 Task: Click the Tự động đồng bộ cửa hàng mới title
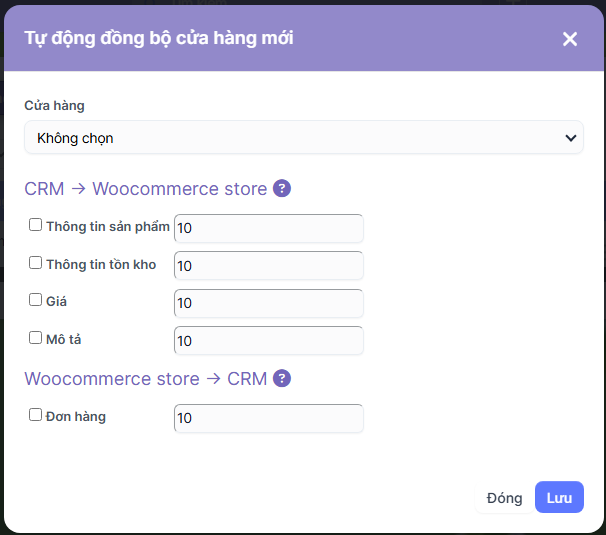tap(158, 38)
